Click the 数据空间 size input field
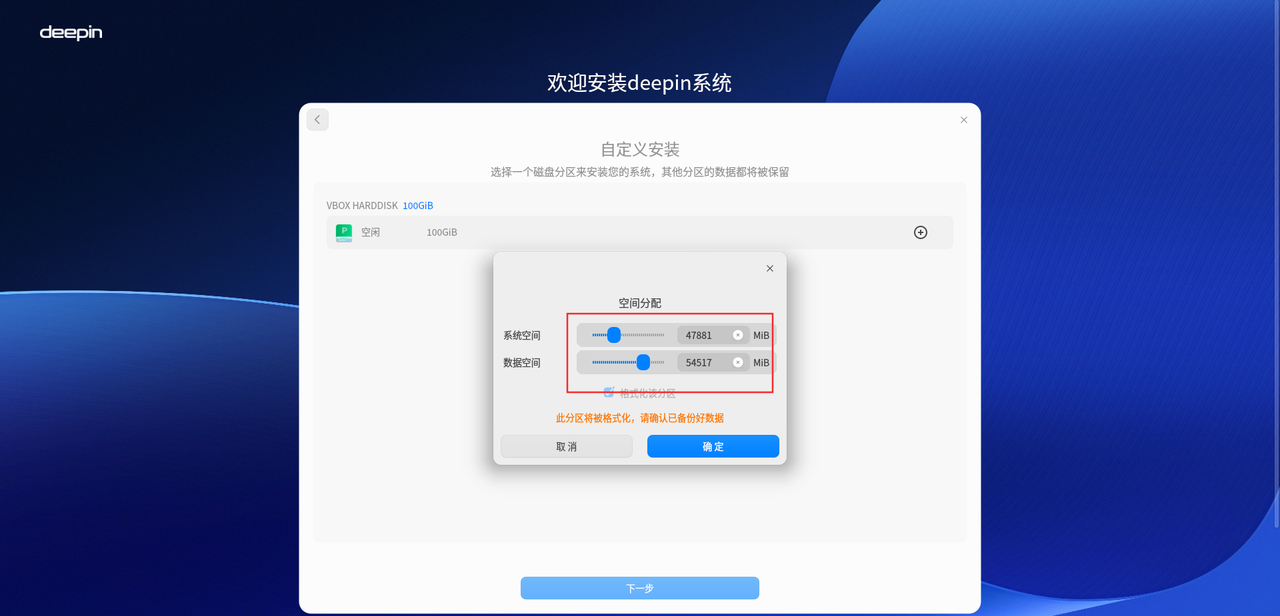 713,362
